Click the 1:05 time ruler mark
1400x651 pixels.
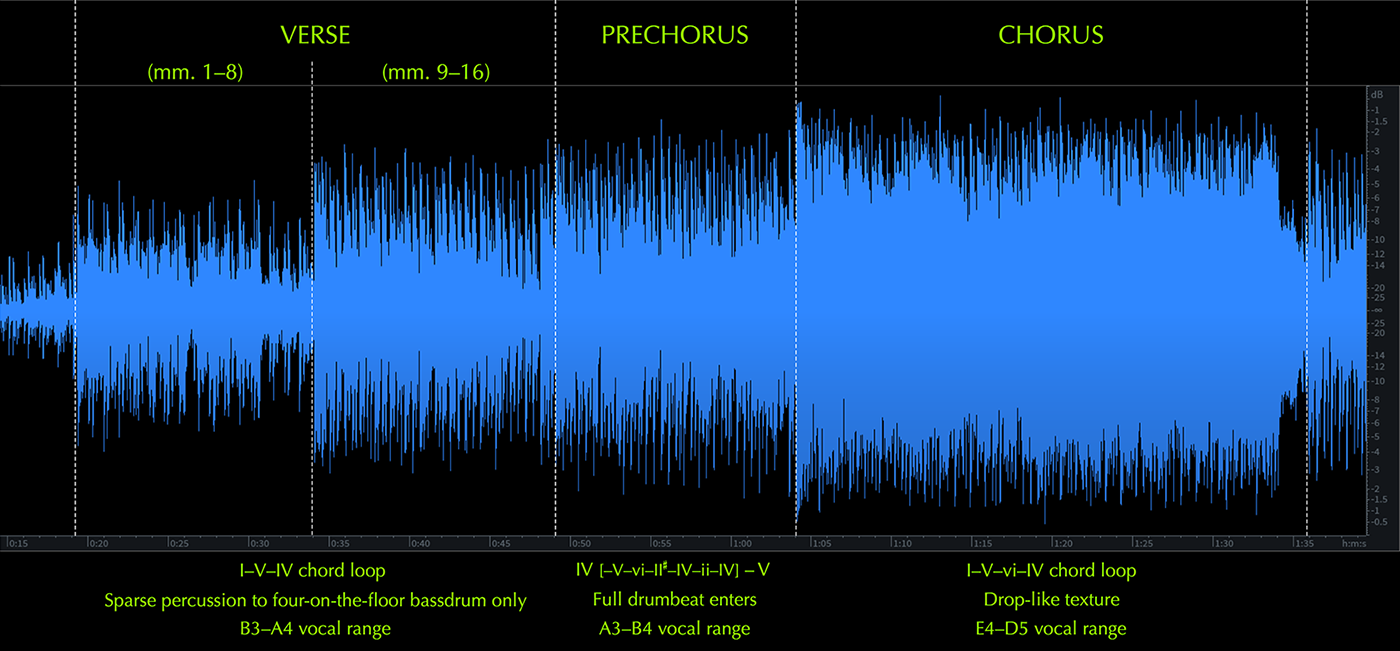point(822,543)
